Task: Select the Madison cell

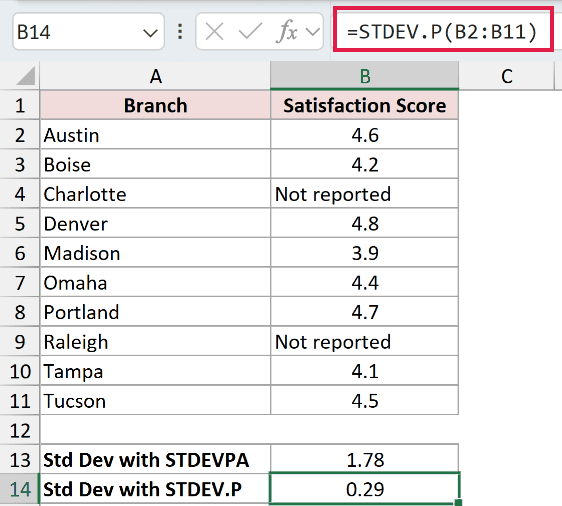Action: click(x=155, y=253)
